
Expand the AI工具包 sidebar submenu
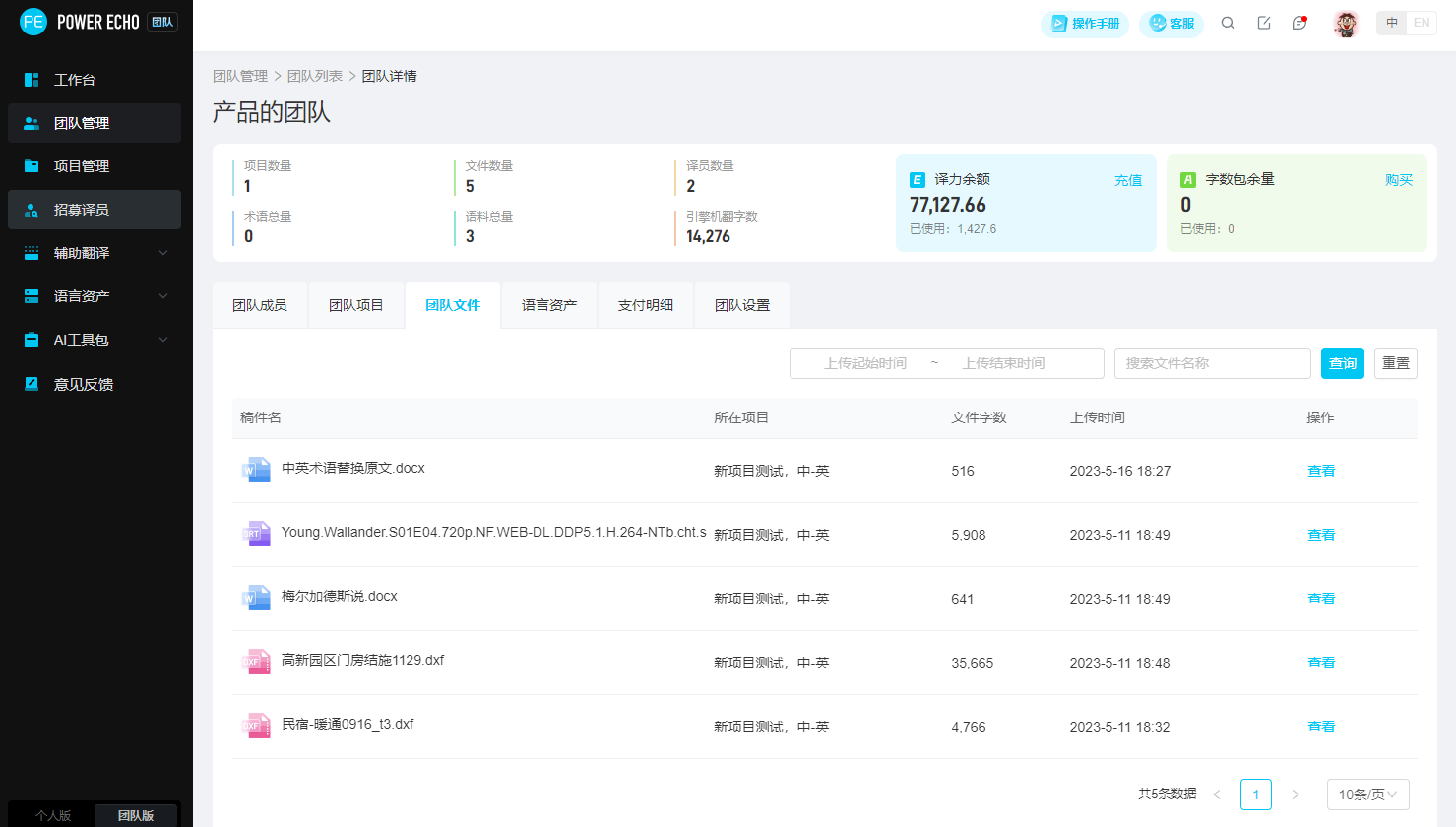click(163, 340)
